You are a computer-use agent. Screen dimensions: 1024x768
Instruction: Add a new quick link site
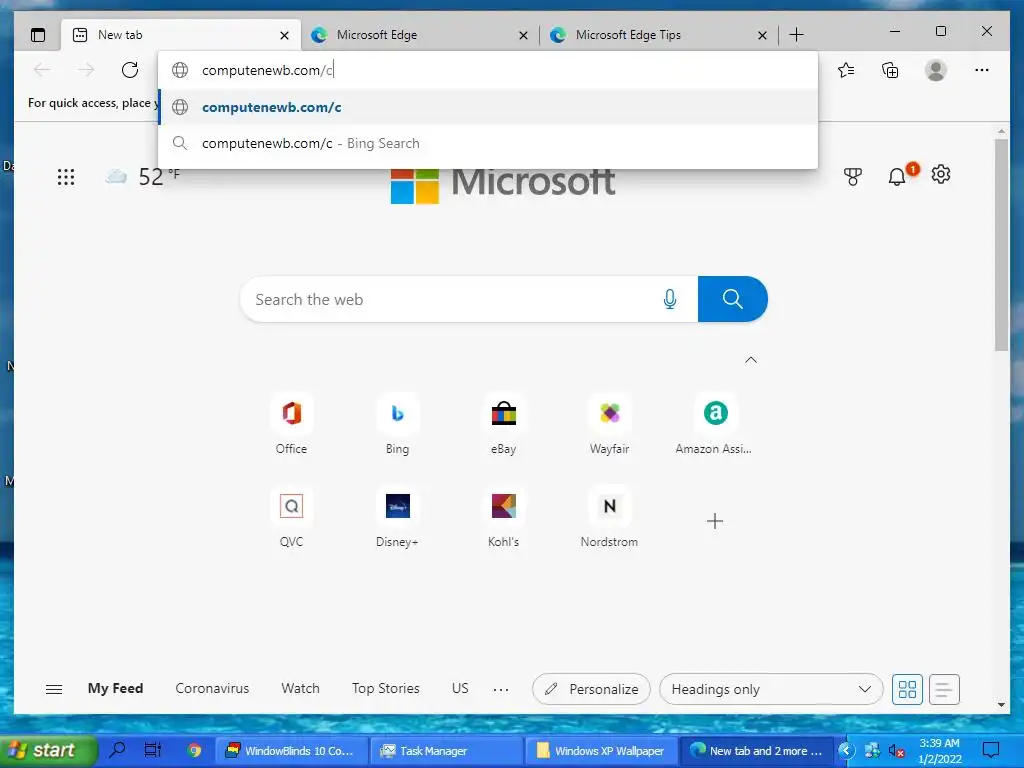point(715,520)
